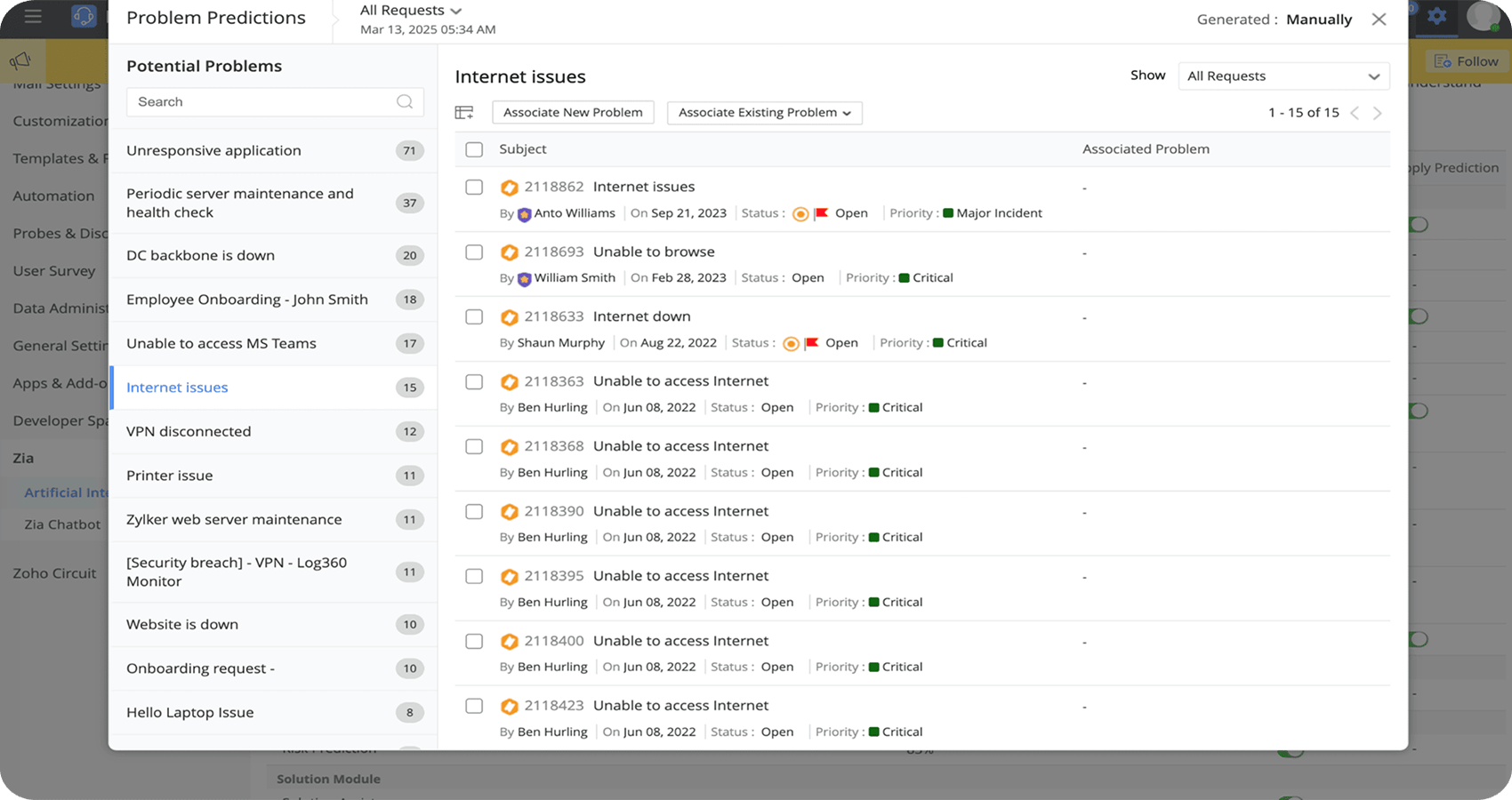
Task: Tick the checkbox beside request 2118423
Action: pos(474,706)
